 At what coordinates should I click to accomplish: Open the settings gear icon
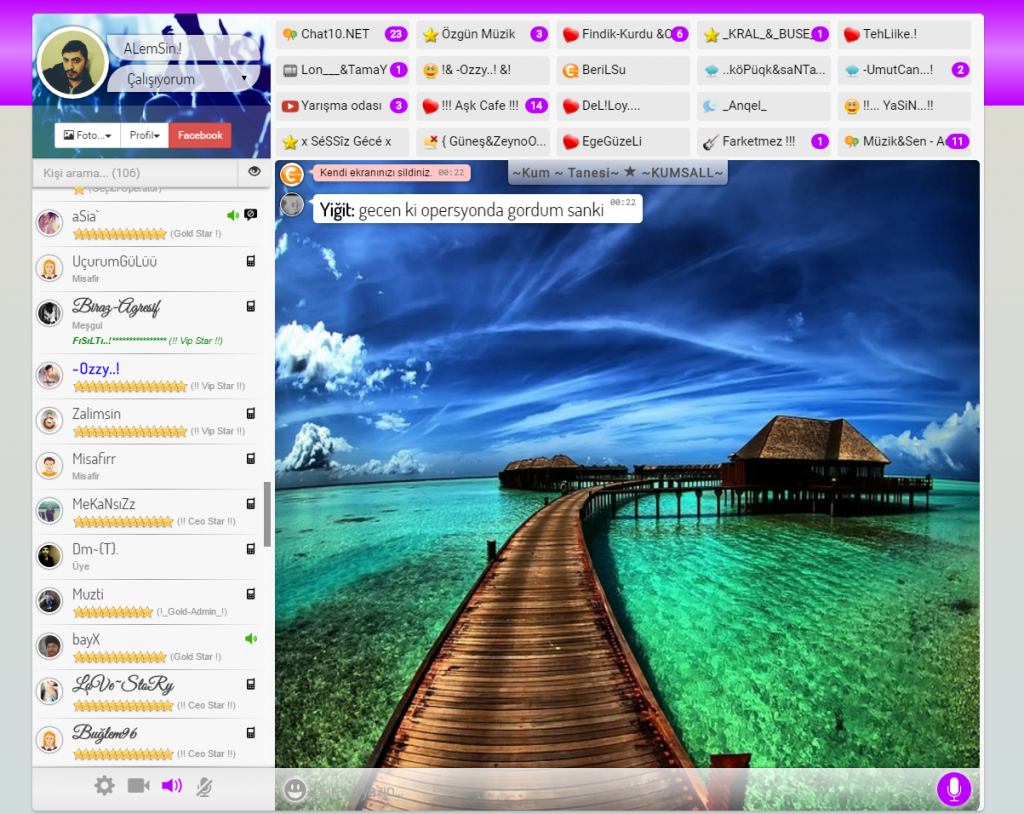tap(104, 786)
